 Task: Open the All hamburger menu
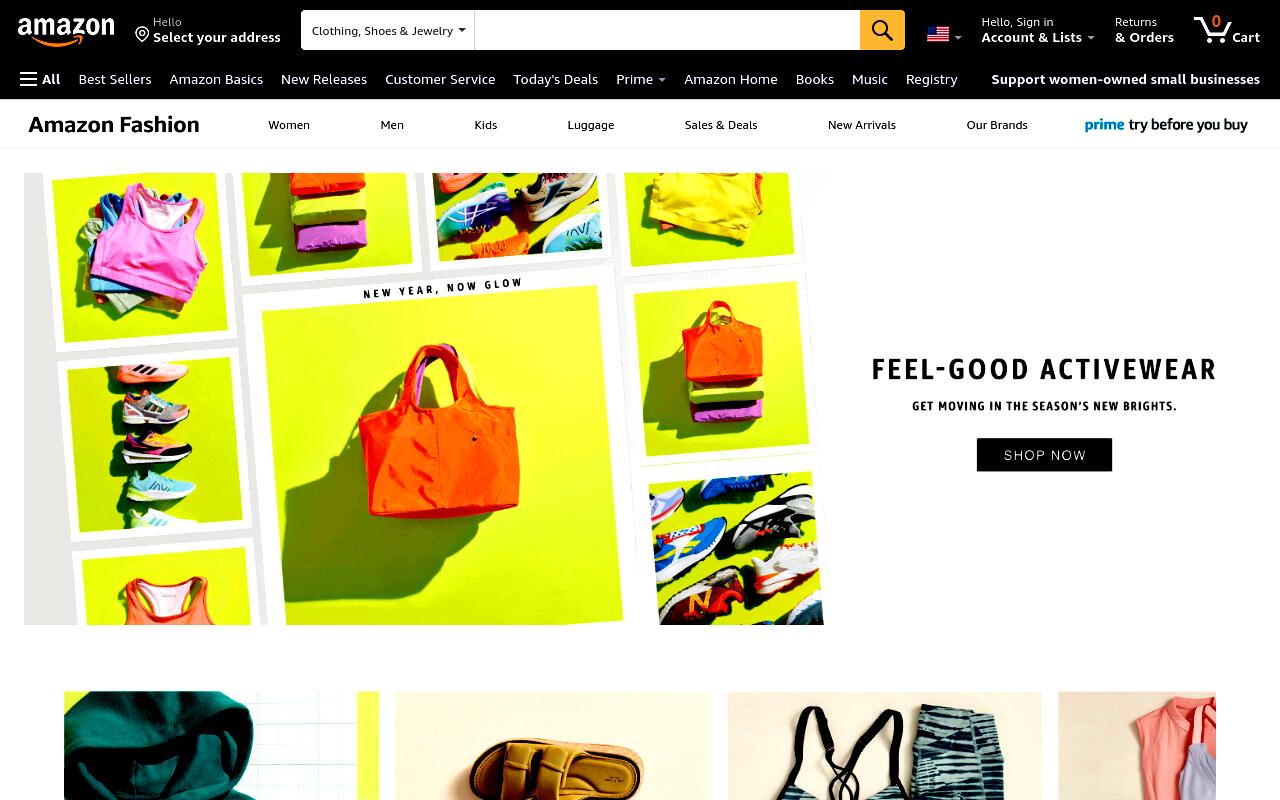40,79
